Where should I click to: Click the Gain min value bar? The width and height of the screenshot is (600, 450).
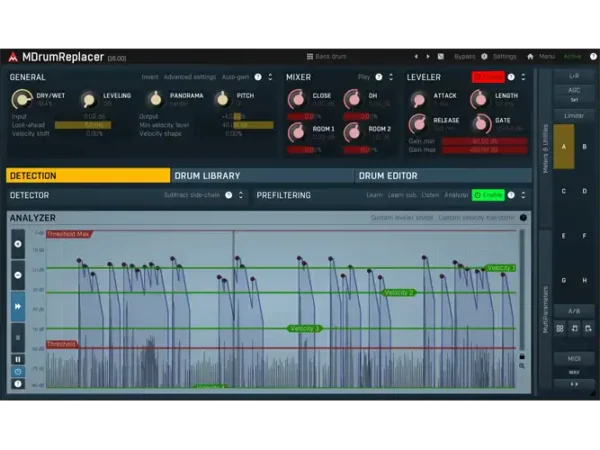(485, 141)
